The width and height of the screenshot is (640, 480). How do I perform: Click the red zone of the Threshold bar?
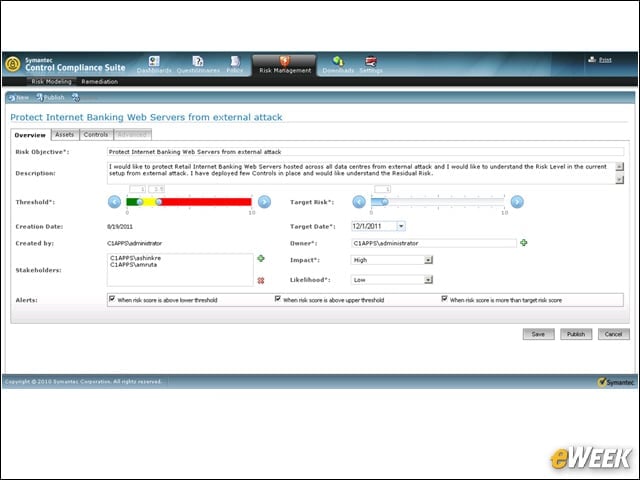click(x=205, y=202)
